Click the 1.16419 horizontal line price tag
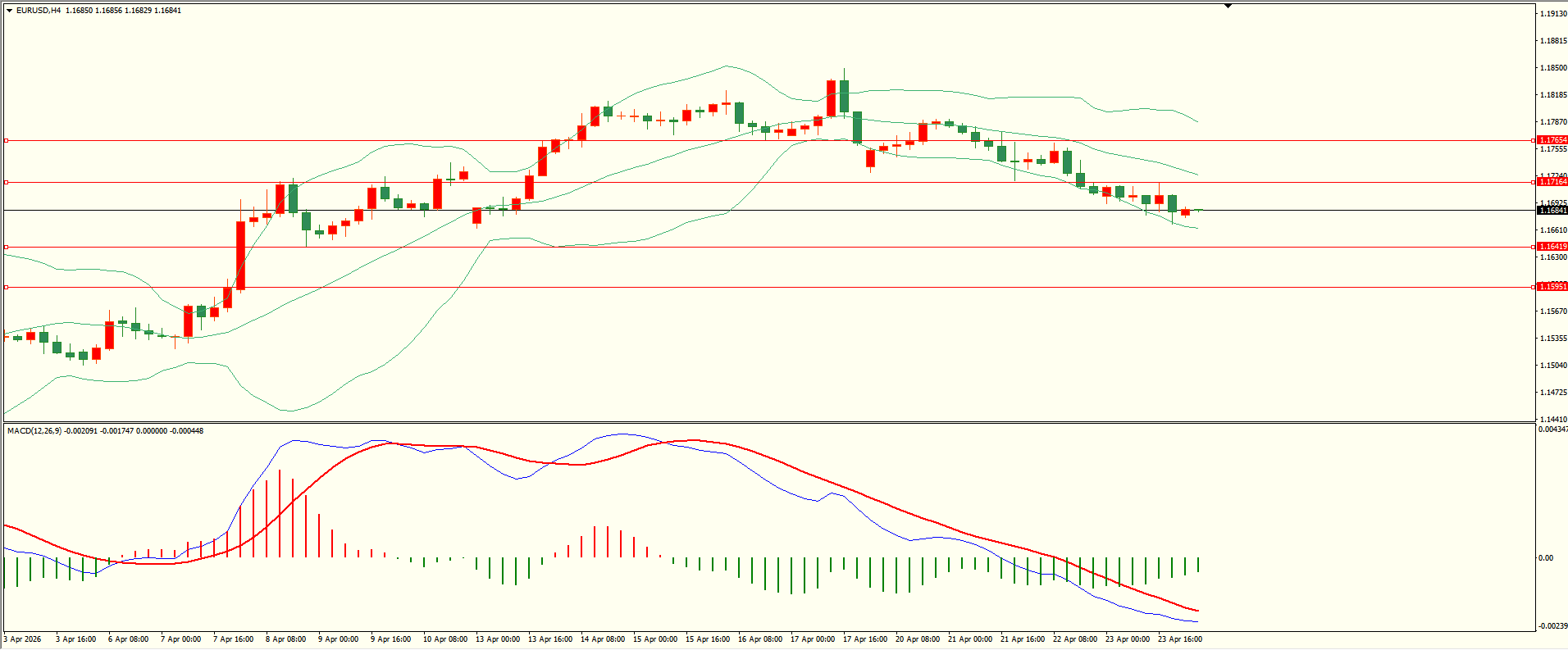Viewport: 1568px width, 650px height. [1552, 247]
